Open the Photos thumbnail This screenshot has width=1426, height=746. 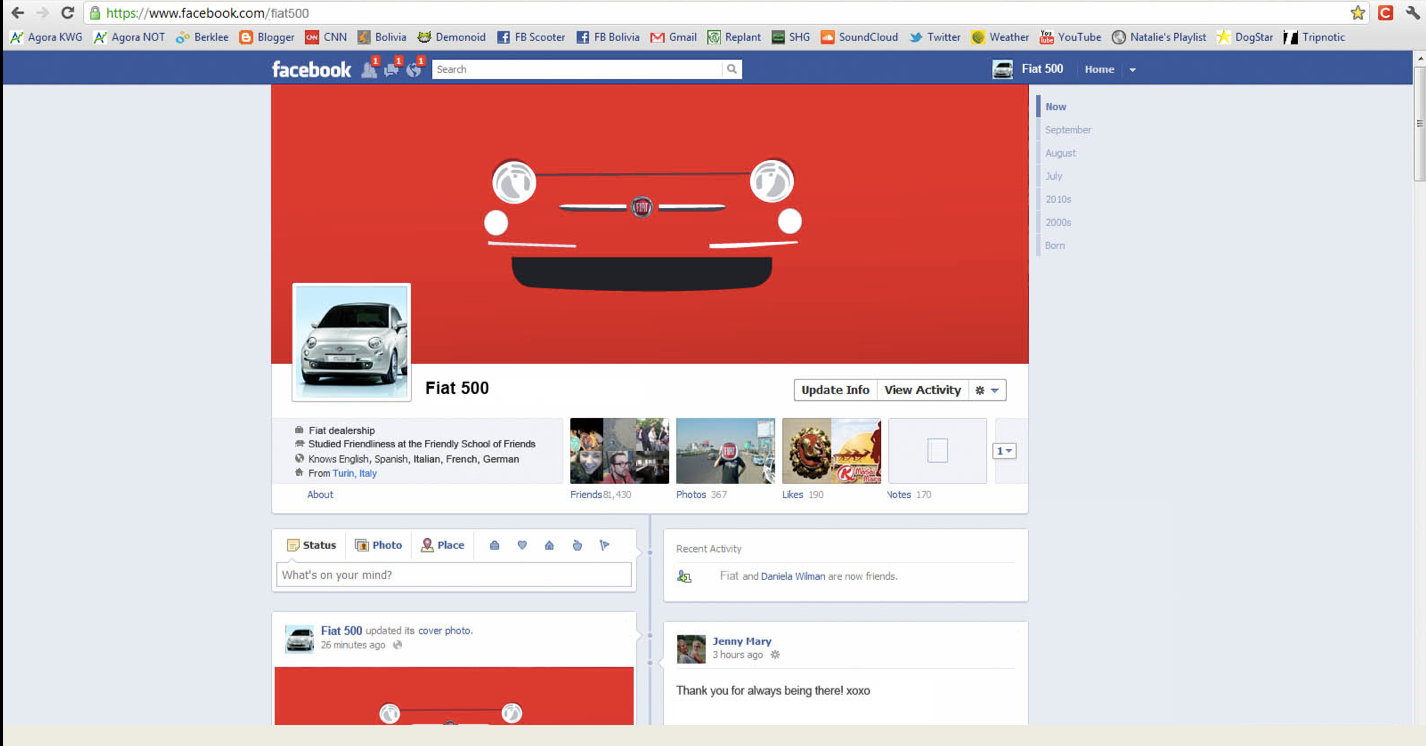click(725, 451)
